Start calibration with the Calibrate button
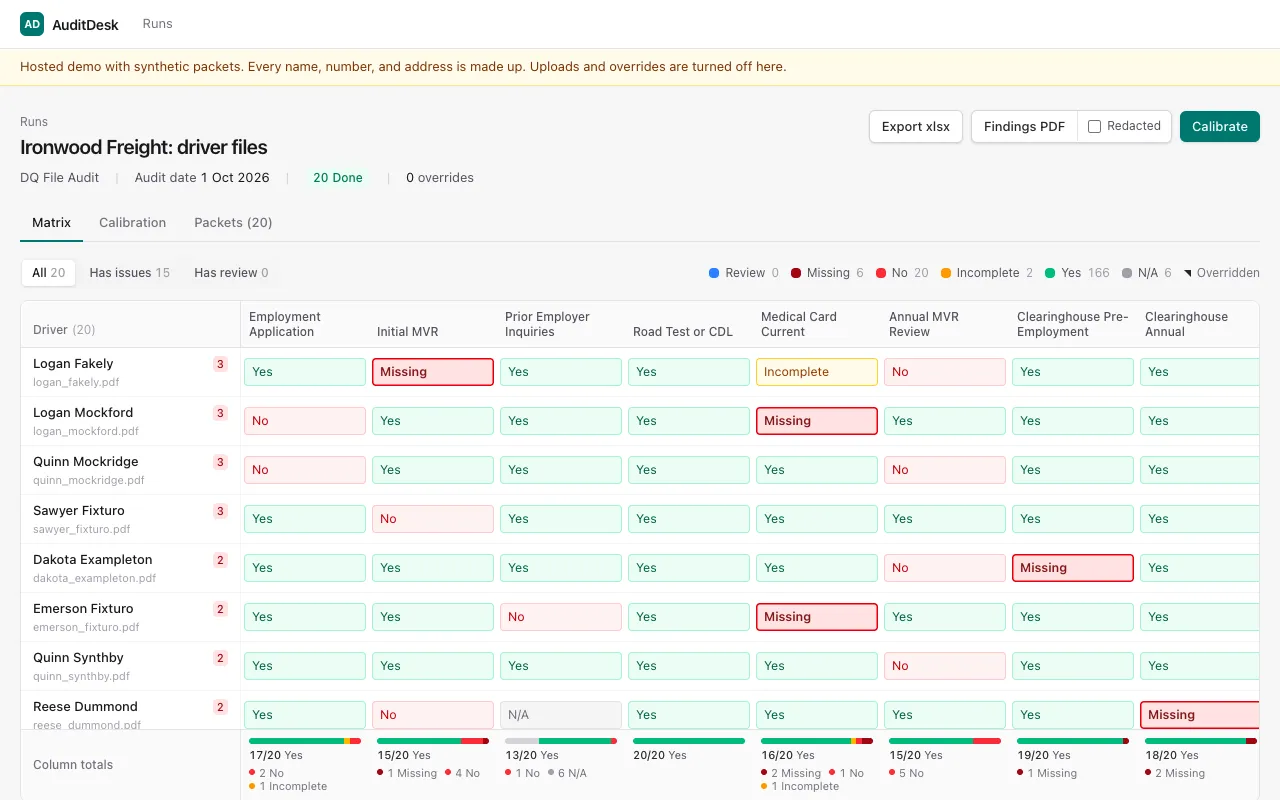The width and height of the screenshot is (1280, 800). 1220,127
